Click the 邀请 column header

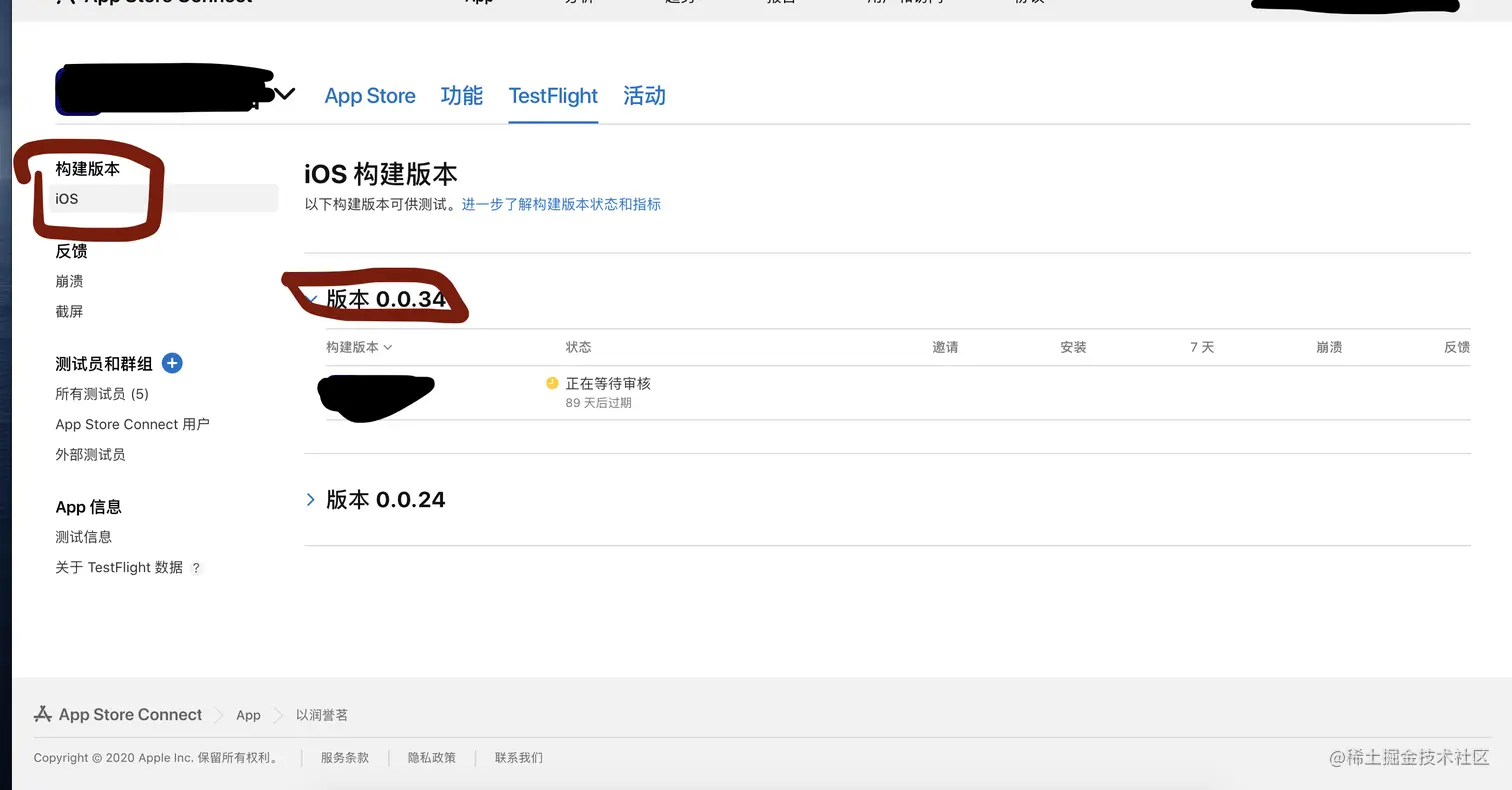point(945,347)
